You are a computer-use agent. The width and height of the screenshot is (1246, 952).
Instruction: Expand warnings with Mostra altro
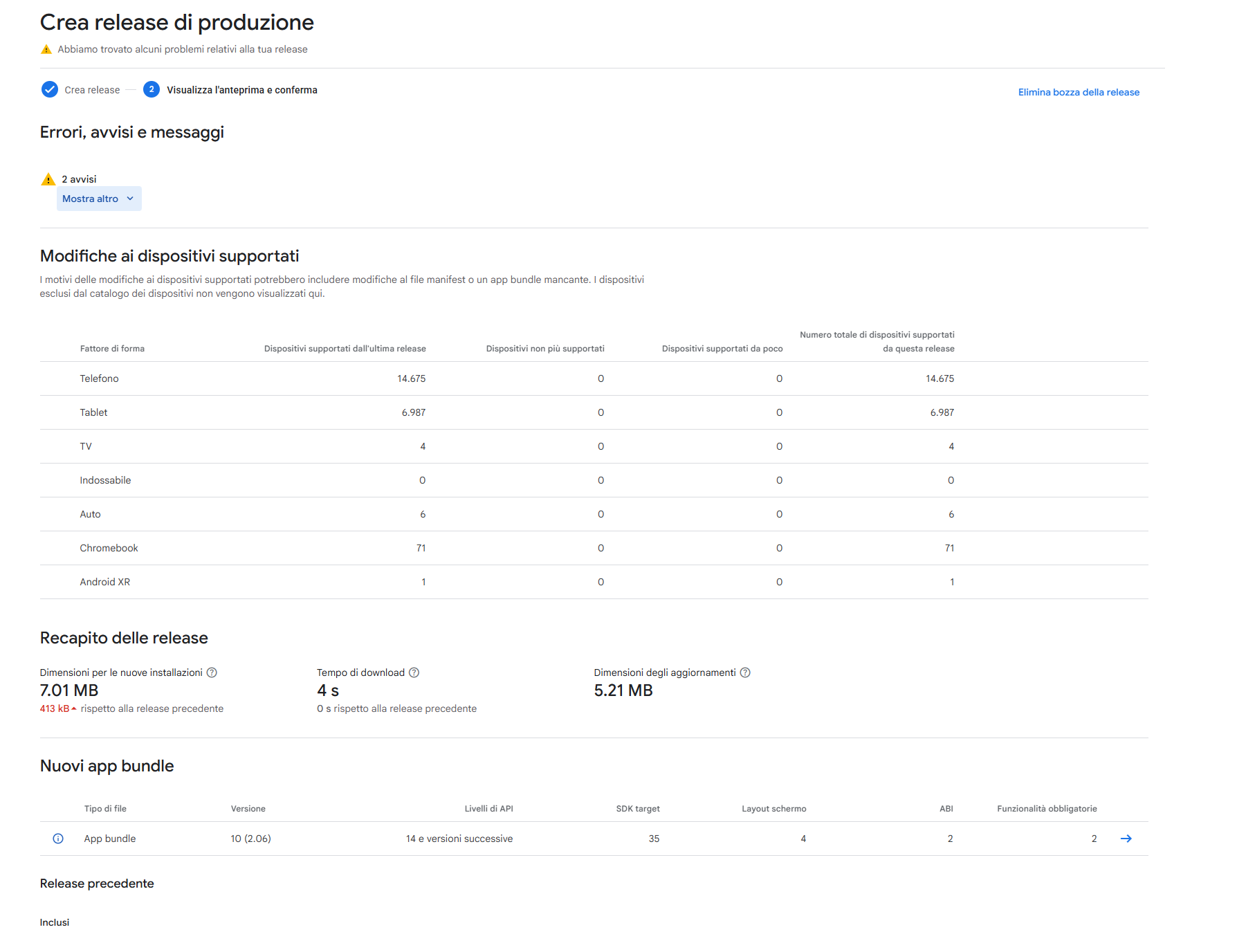tap(91, 199)
